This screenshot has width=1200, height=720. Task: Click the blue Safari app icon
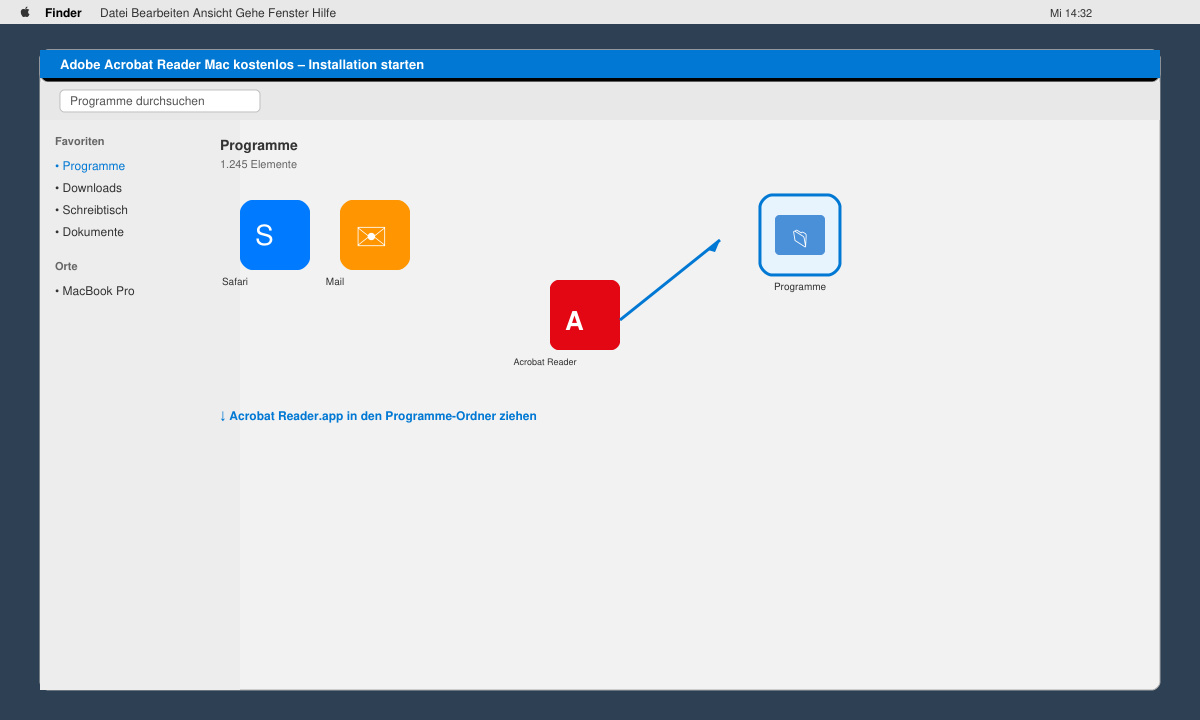point(275,235)
